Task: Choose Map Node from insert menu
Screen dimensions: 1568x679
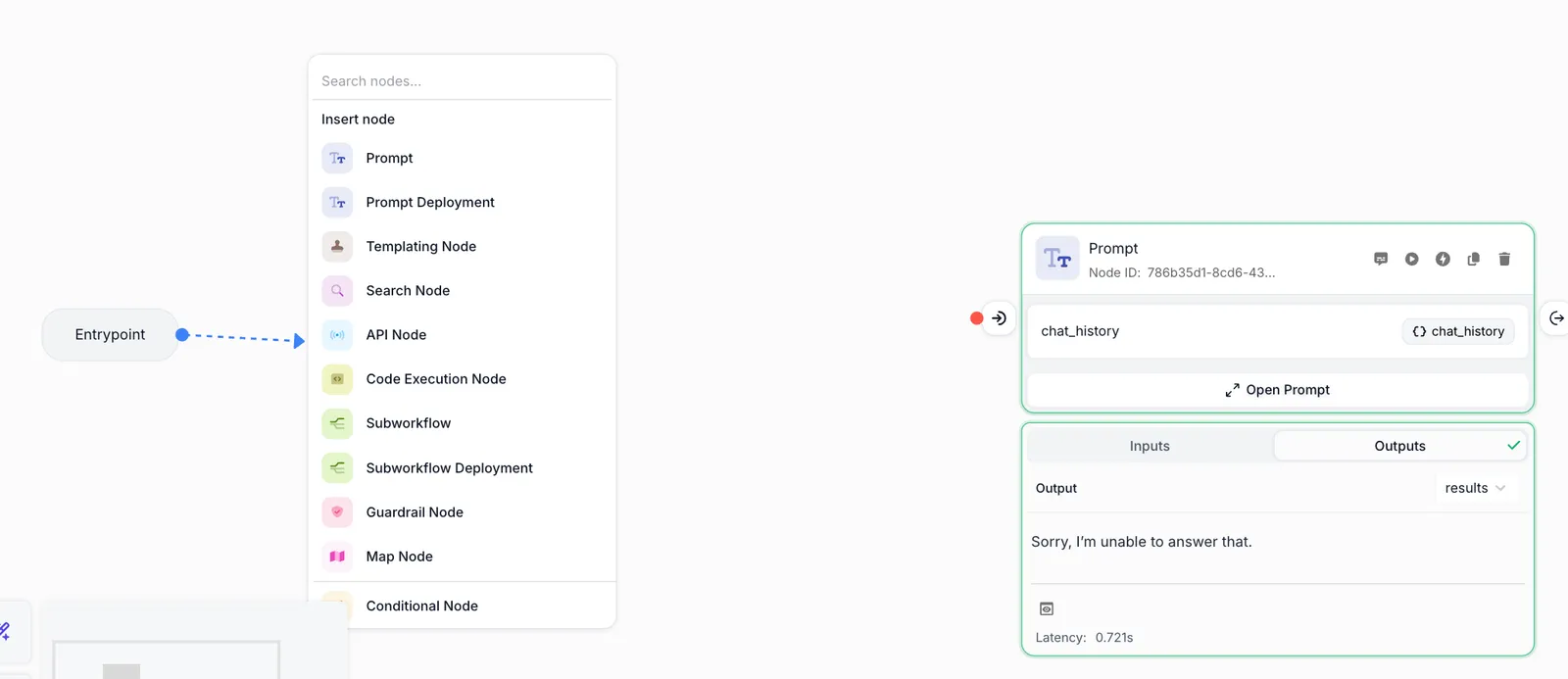Action: 462,556
